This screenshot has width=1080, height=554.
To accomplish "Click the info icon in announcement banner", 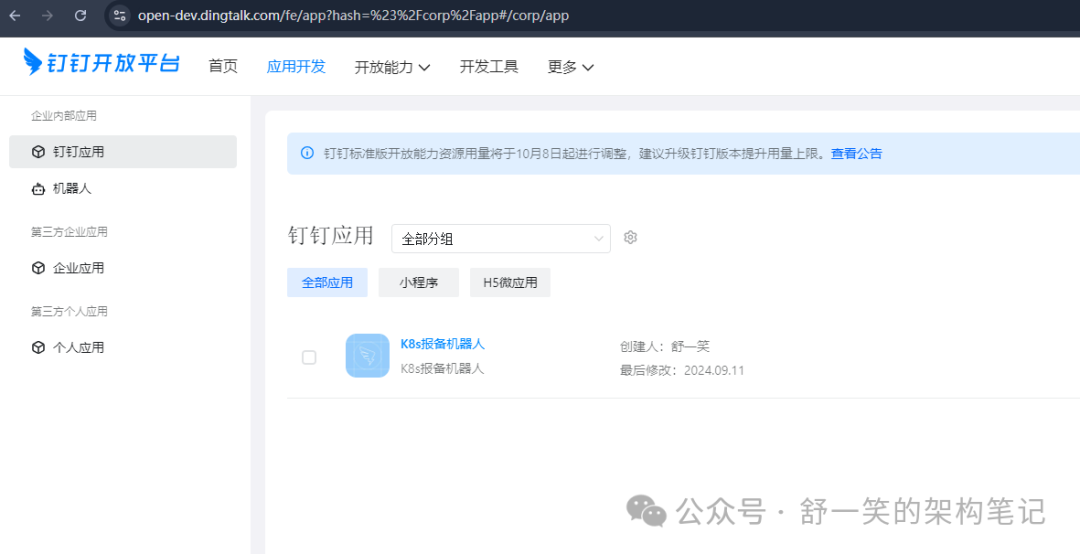I will pos(307,153).
